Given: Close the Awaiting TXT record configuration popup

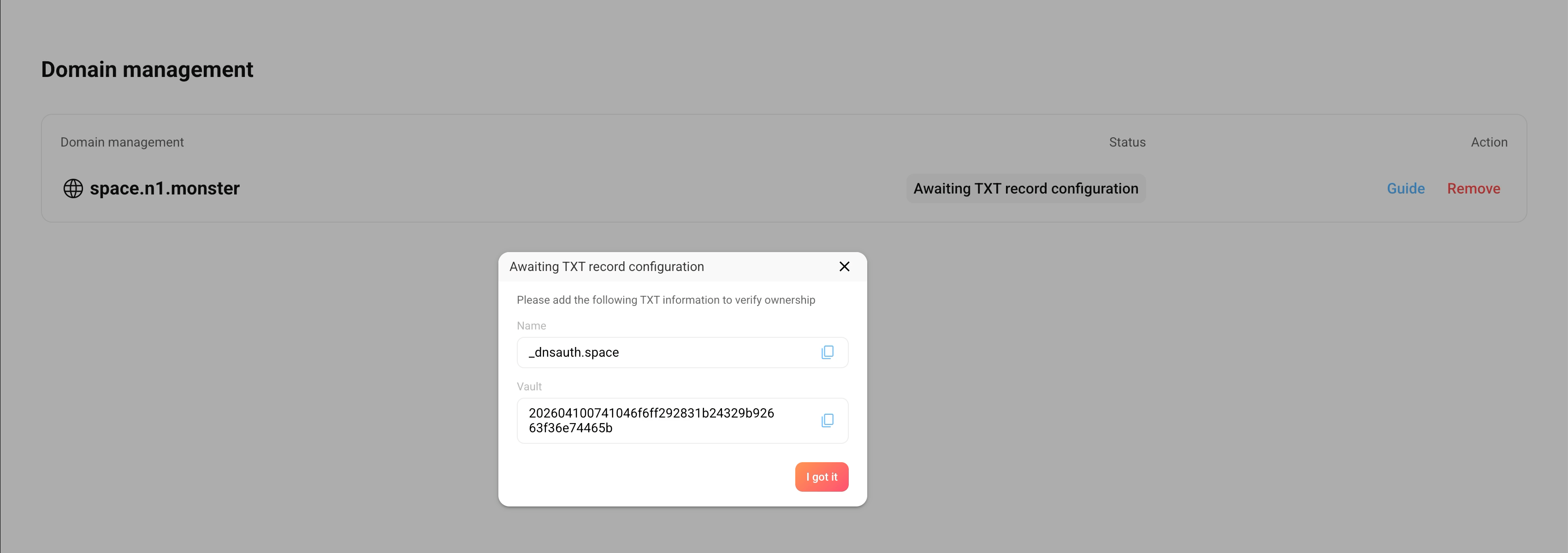Looking at the screenshot, I should 844,266.
